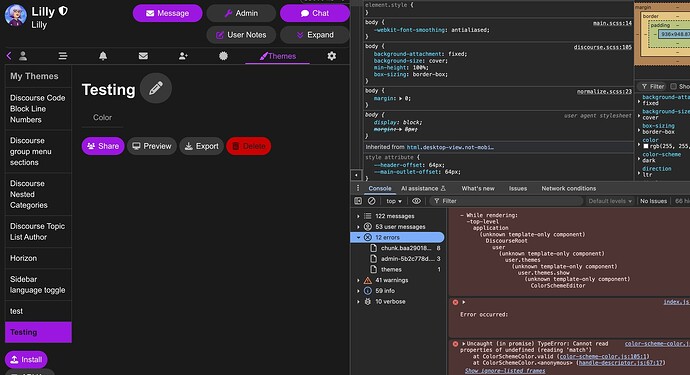Open the activity list icon tab
Screen dimensions: 690x375
[x=63, y=56]
